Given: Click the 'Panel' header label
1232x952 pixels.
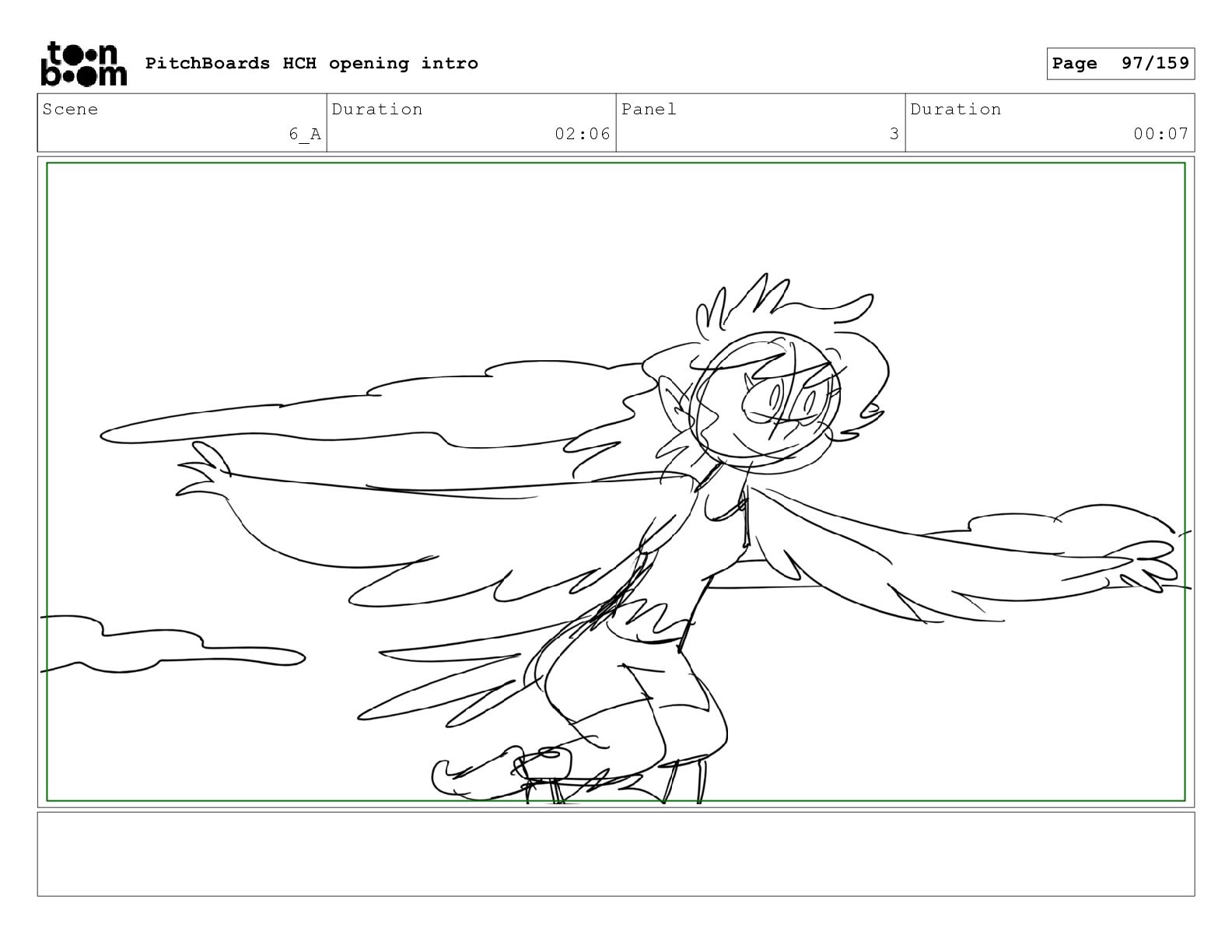Looking at the screenshot, I should [649, 110].
